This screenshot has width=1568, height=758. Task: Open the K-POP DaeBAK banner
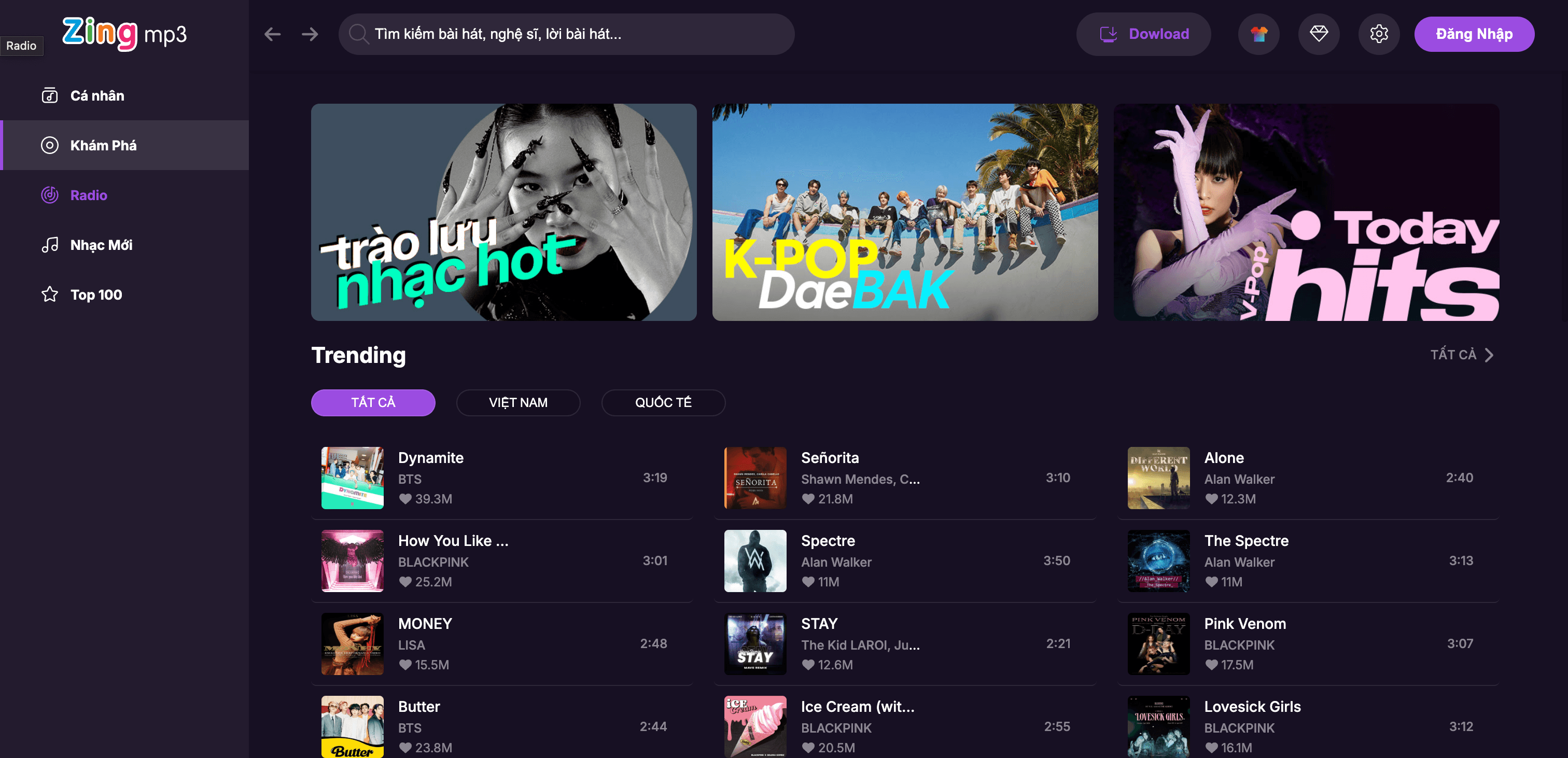click(904, 212)
